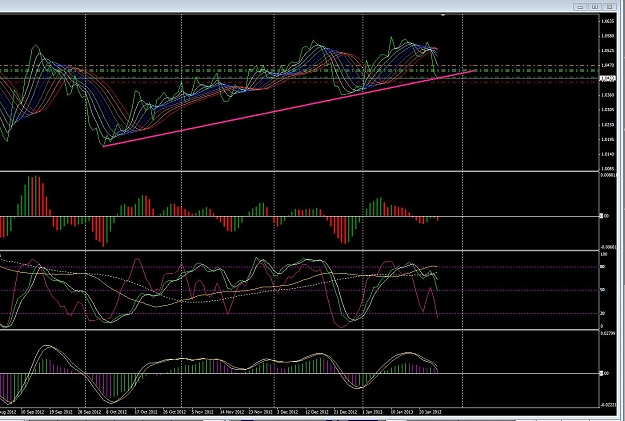Click the 8 Oct 2012 date label
This screenshot has height=421, width=625.
coord(117,412)
